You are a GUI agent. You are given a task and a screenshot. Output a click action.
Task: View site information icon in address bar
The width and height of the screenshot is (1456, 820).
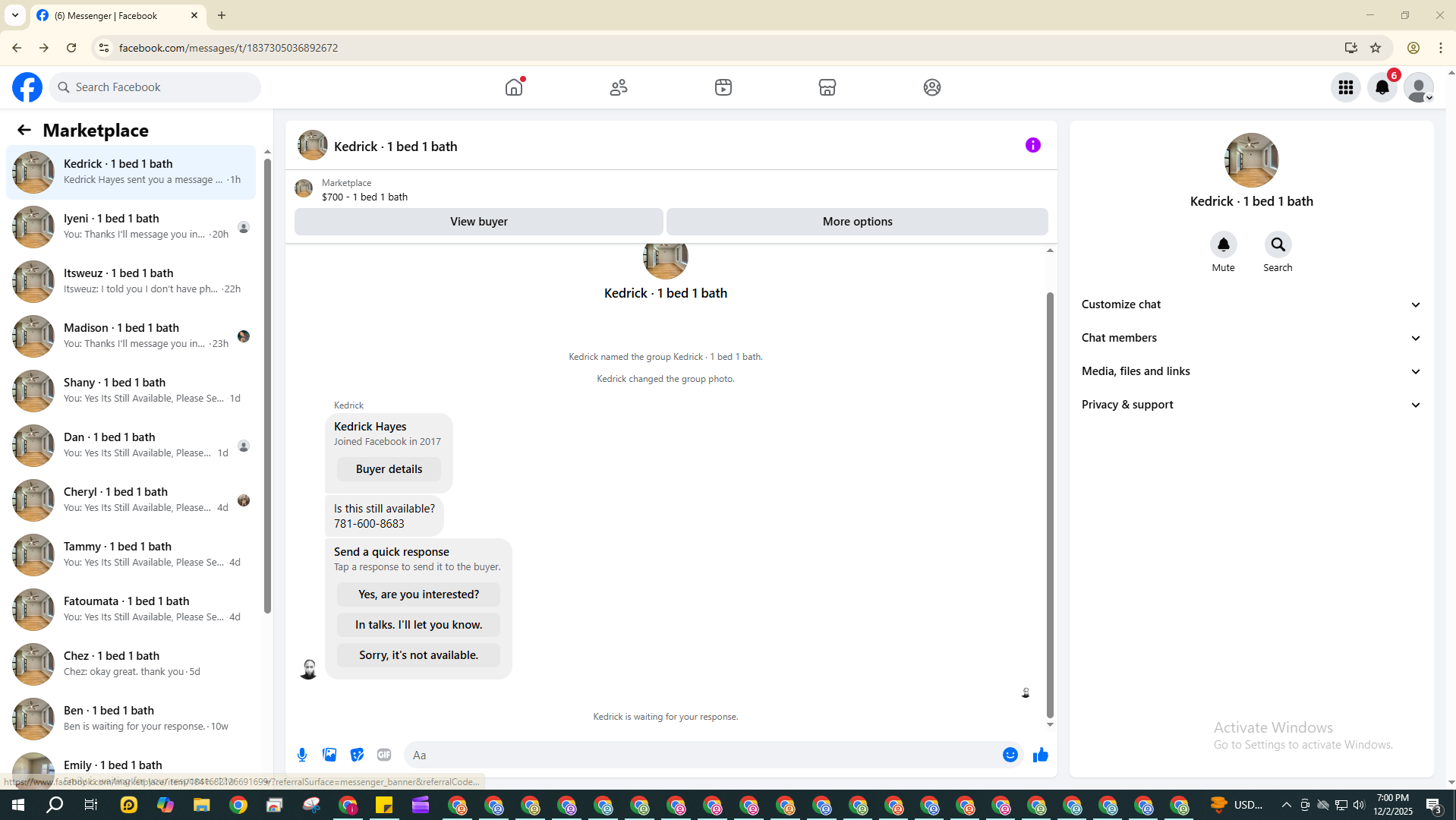pos(104,48)
